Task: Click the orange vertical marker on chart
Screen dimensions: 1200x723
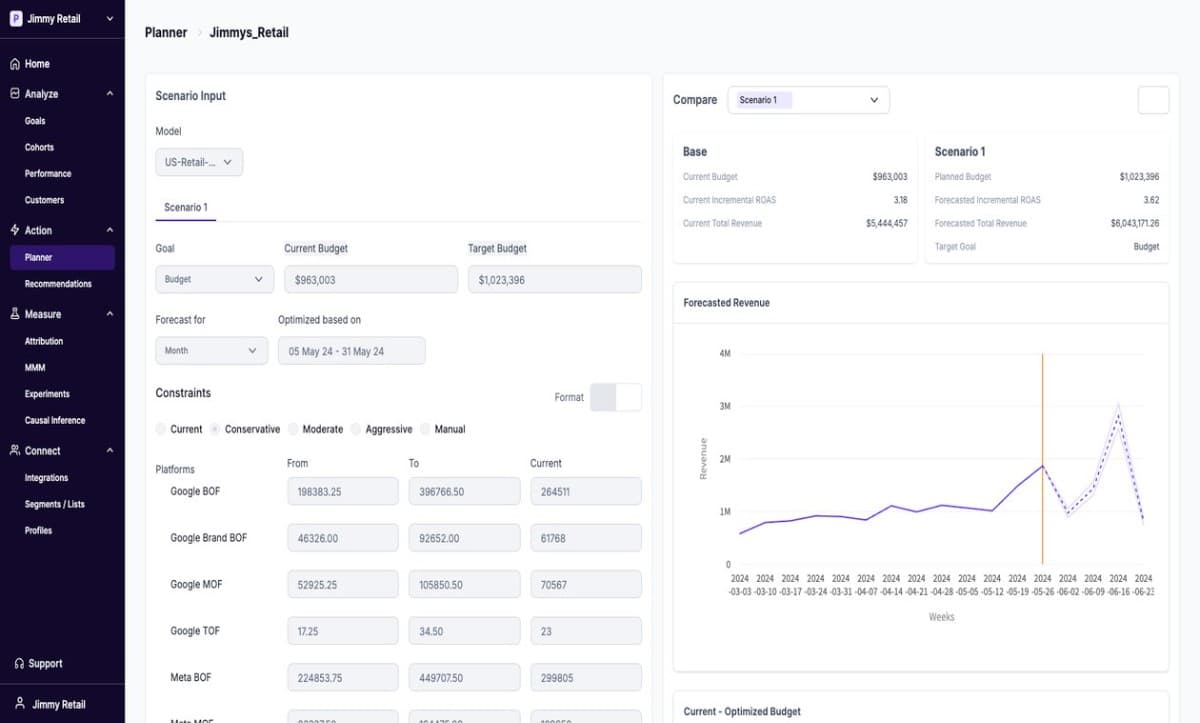Action: pos(1043,459)
